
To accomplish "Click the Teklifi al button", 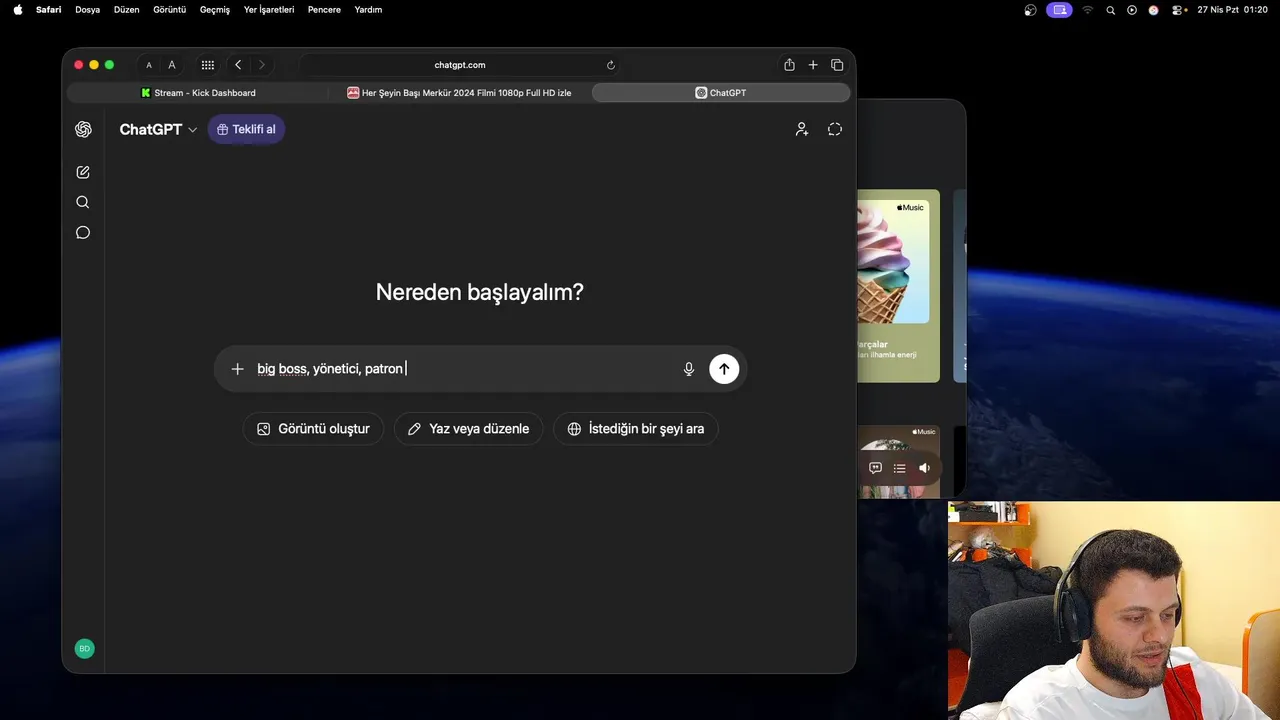I will (246, 129).
